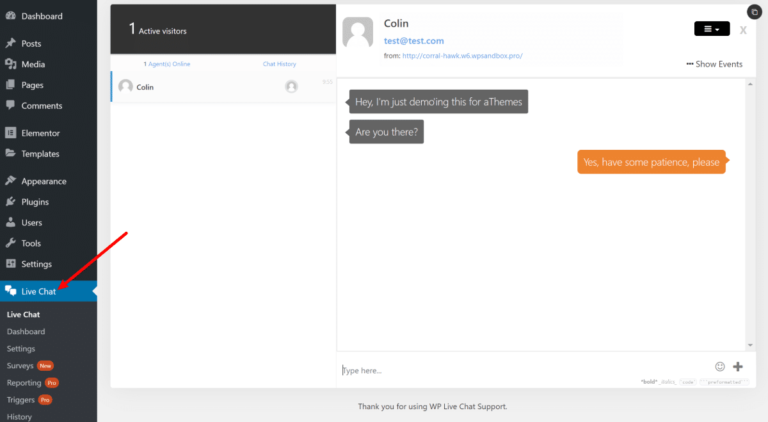Screen dimensions: 768x422
Task: Click the Plugins icon in sidebar
Action: [x=10, y=202]
